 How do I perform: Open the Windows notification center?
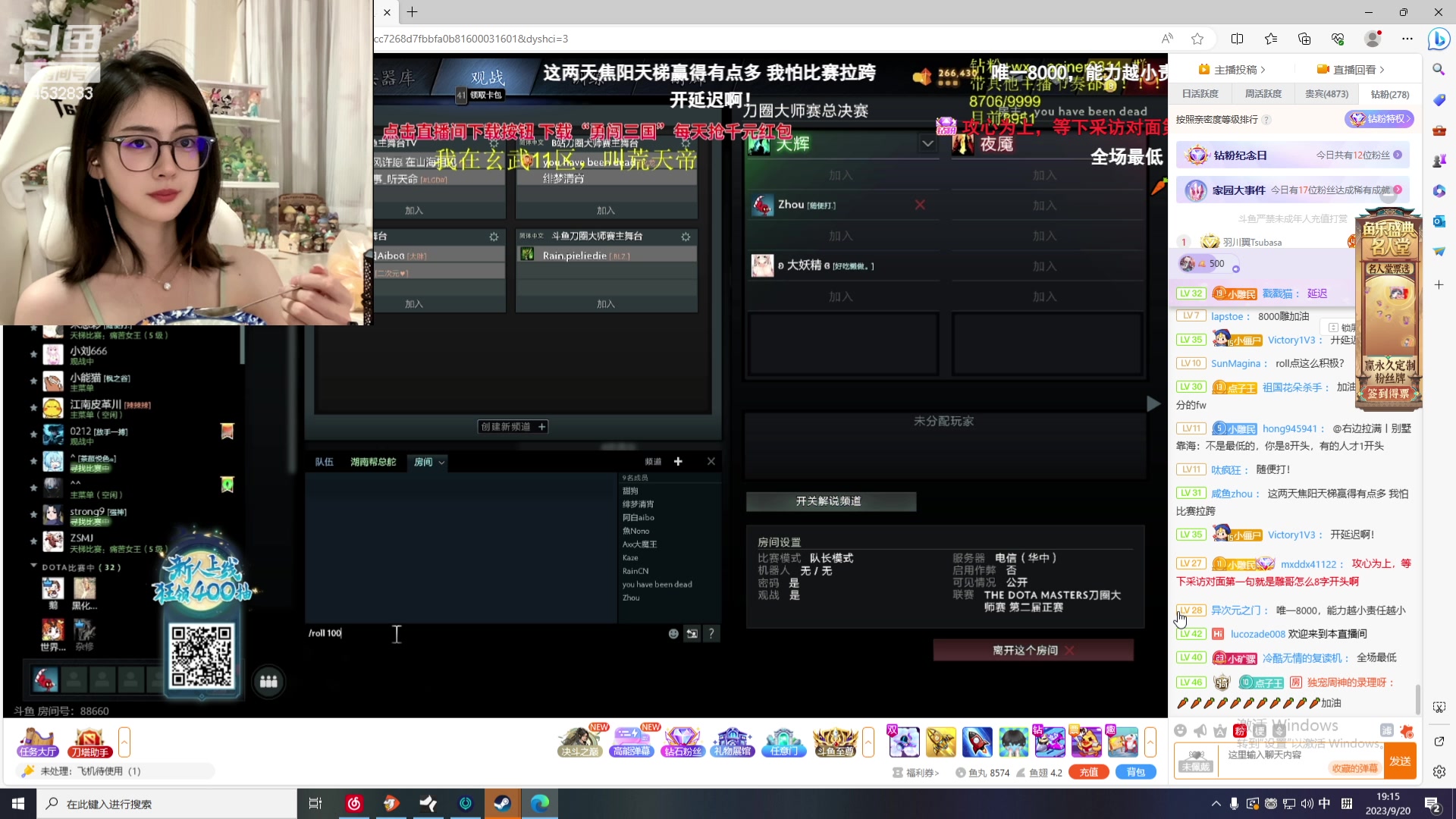pyautogui.click(x=1432, y=804)
